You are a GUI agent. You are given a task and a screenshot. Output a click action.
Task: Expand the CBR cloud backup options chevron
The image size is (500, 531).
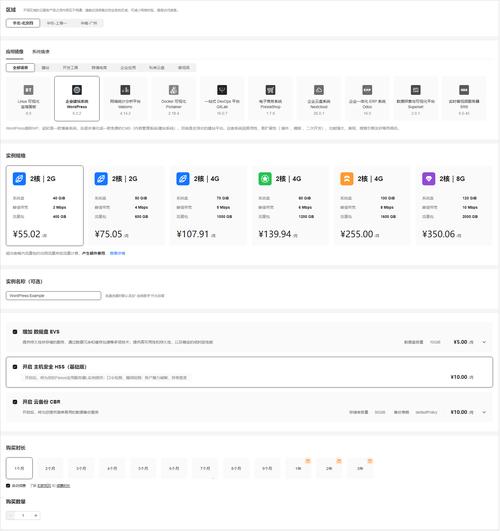coord(484,412)
